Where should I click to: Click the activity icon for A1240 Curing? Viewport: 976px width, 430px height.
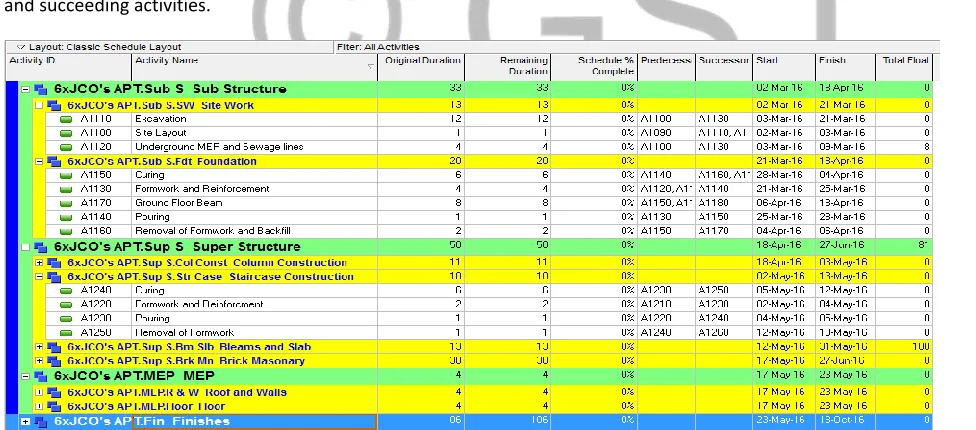pyautogui.click(x=66, y=291)
